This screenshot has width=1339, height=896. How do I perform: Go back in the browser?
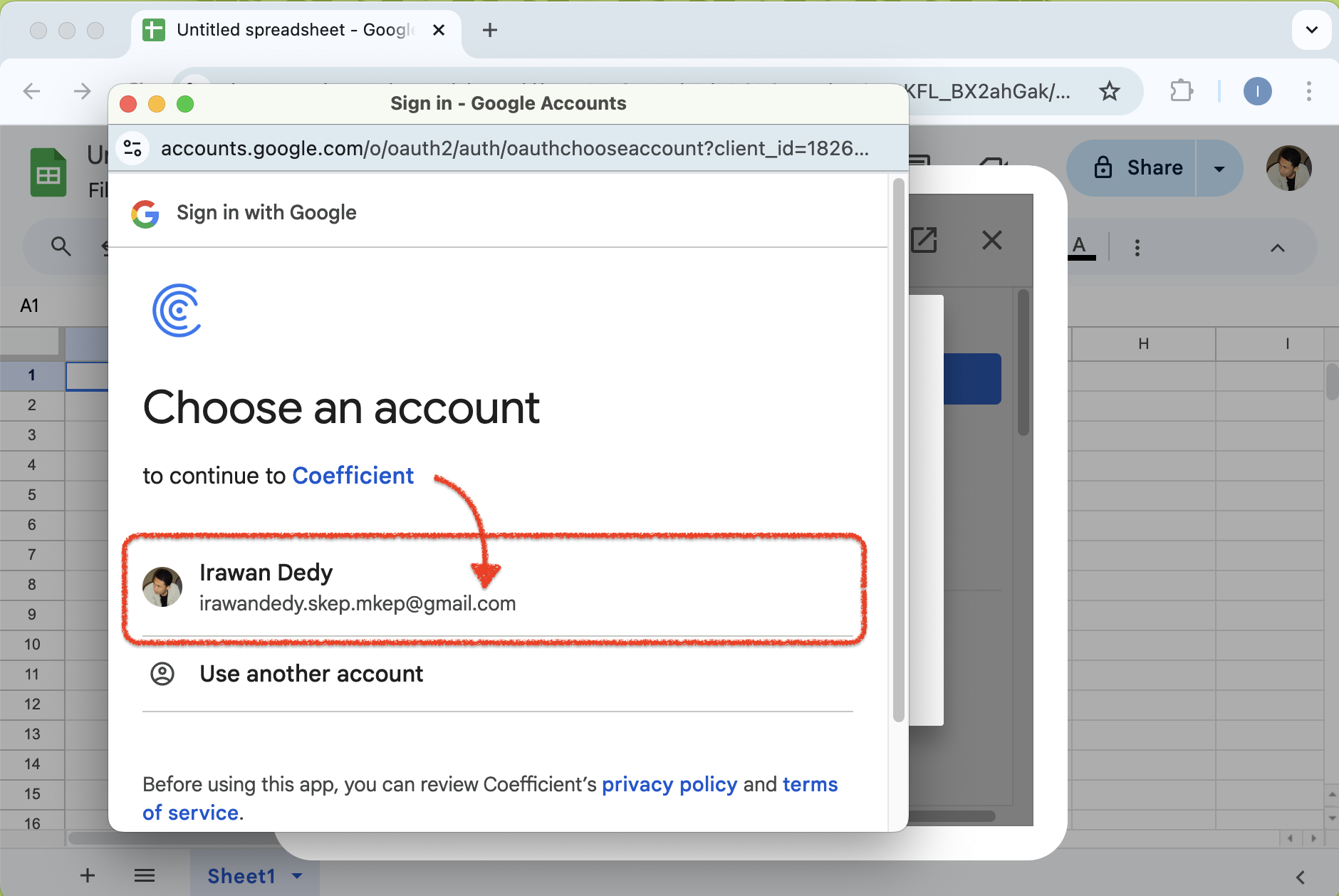pyautogui.click(x=31, y=91)
